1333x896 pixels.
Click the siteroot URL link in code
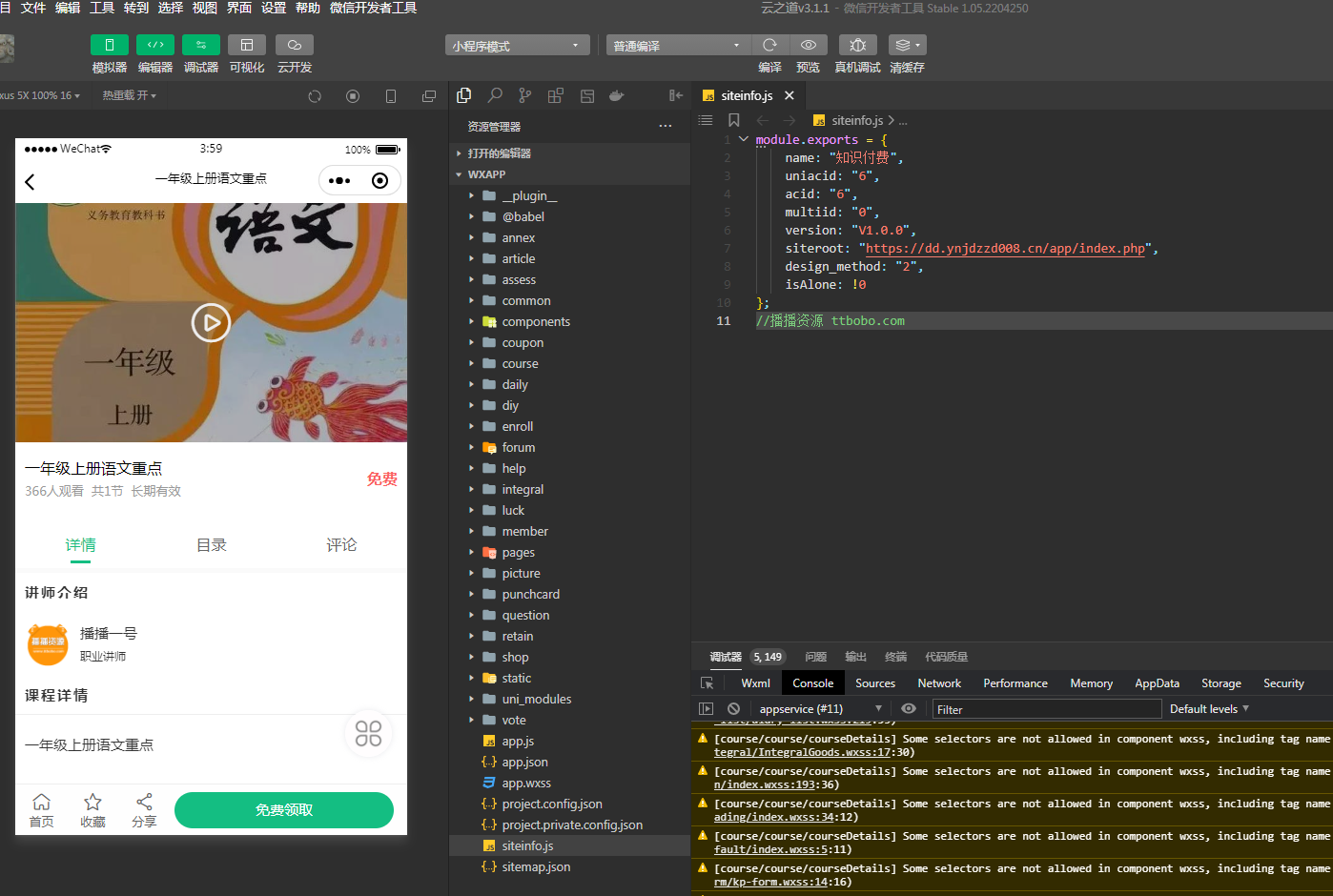[x=1005, y=249]
